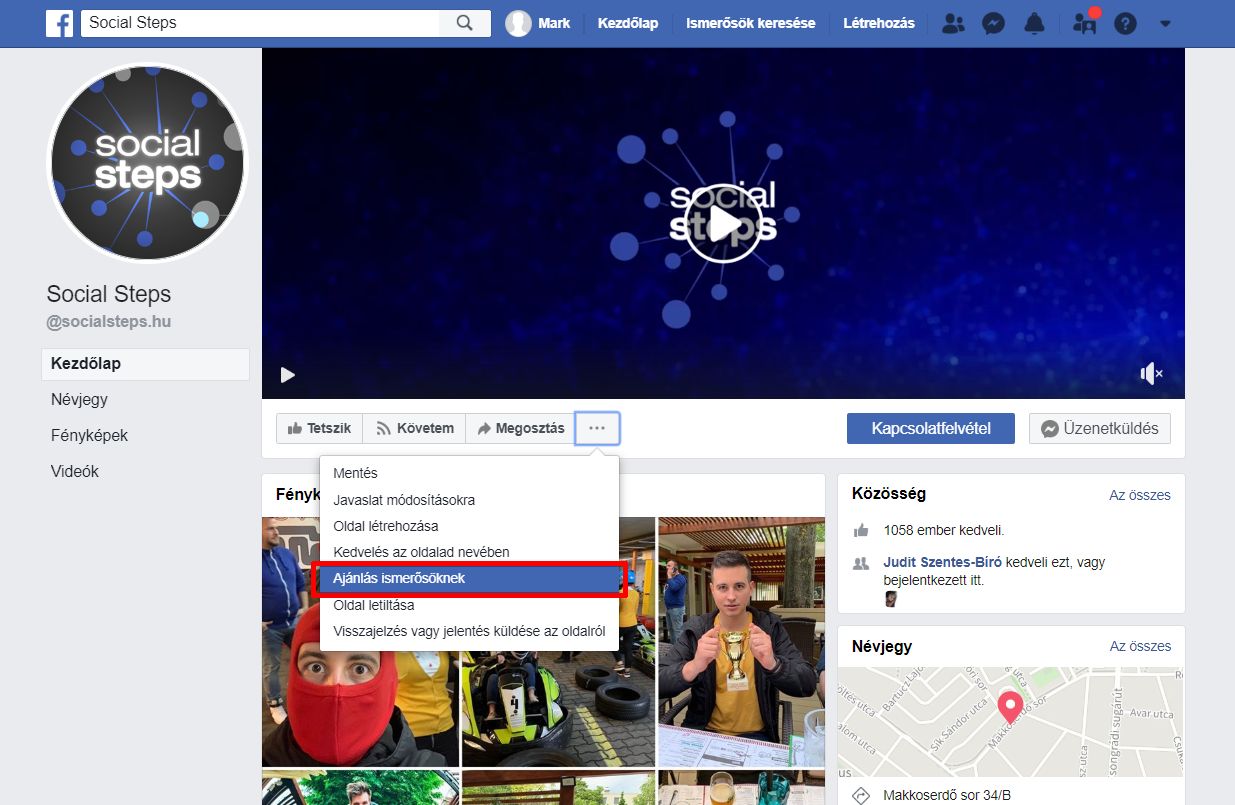Click the Kapcsolatfelvétel button
Screen dimensions: 1235x805
tap(930, 428)
